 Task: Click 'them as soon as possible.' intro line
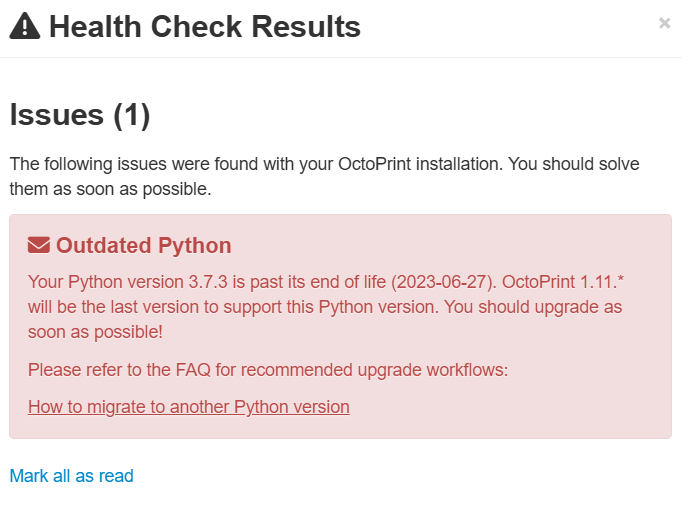click(110, 189)
